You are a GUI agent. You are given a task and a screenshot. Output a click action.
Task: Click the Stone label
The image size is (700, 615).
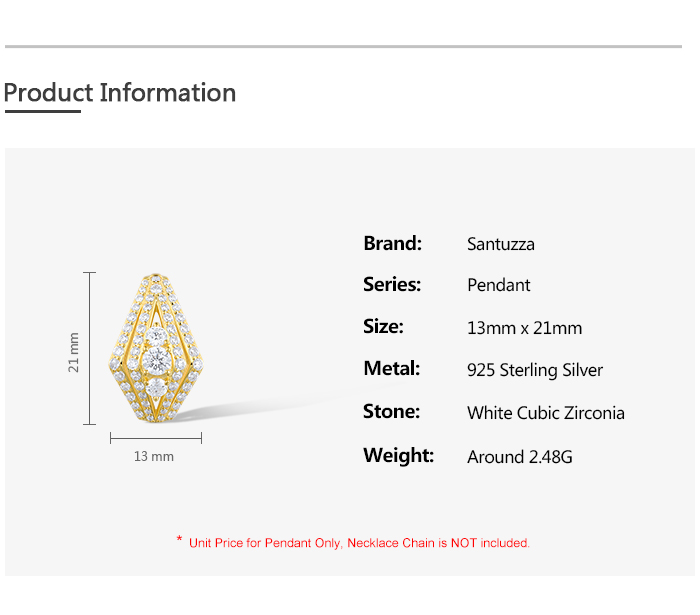[x=392, y=411]
